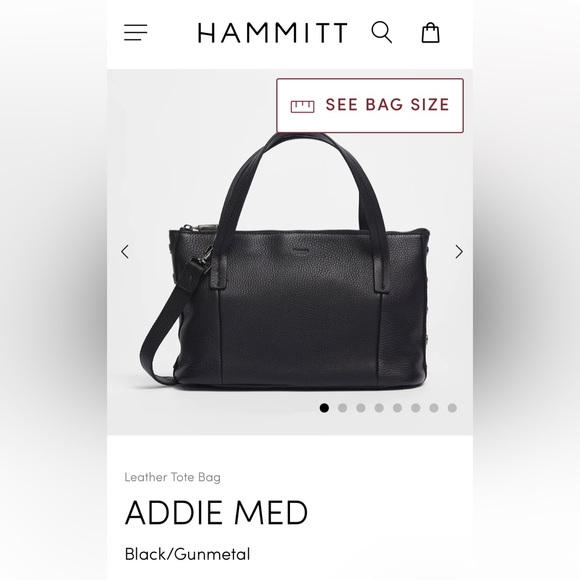Click the Leather Tote Bag category link
580x580 pixels.
click(x=172, y=477)
